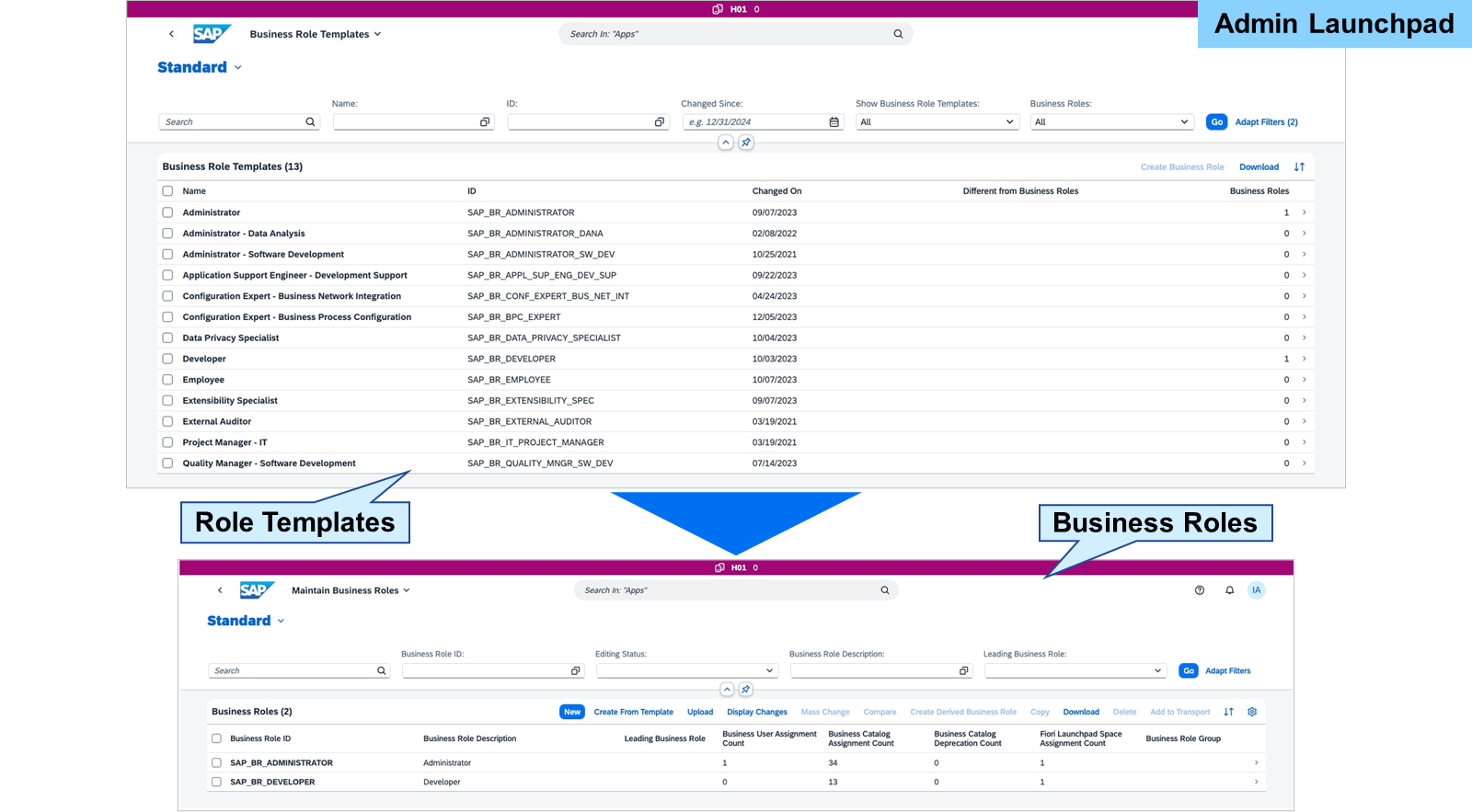Screen dimensions: 1472x812
Task: Open help icon in Maintain Business Roles
Action: coord(1200,590)
